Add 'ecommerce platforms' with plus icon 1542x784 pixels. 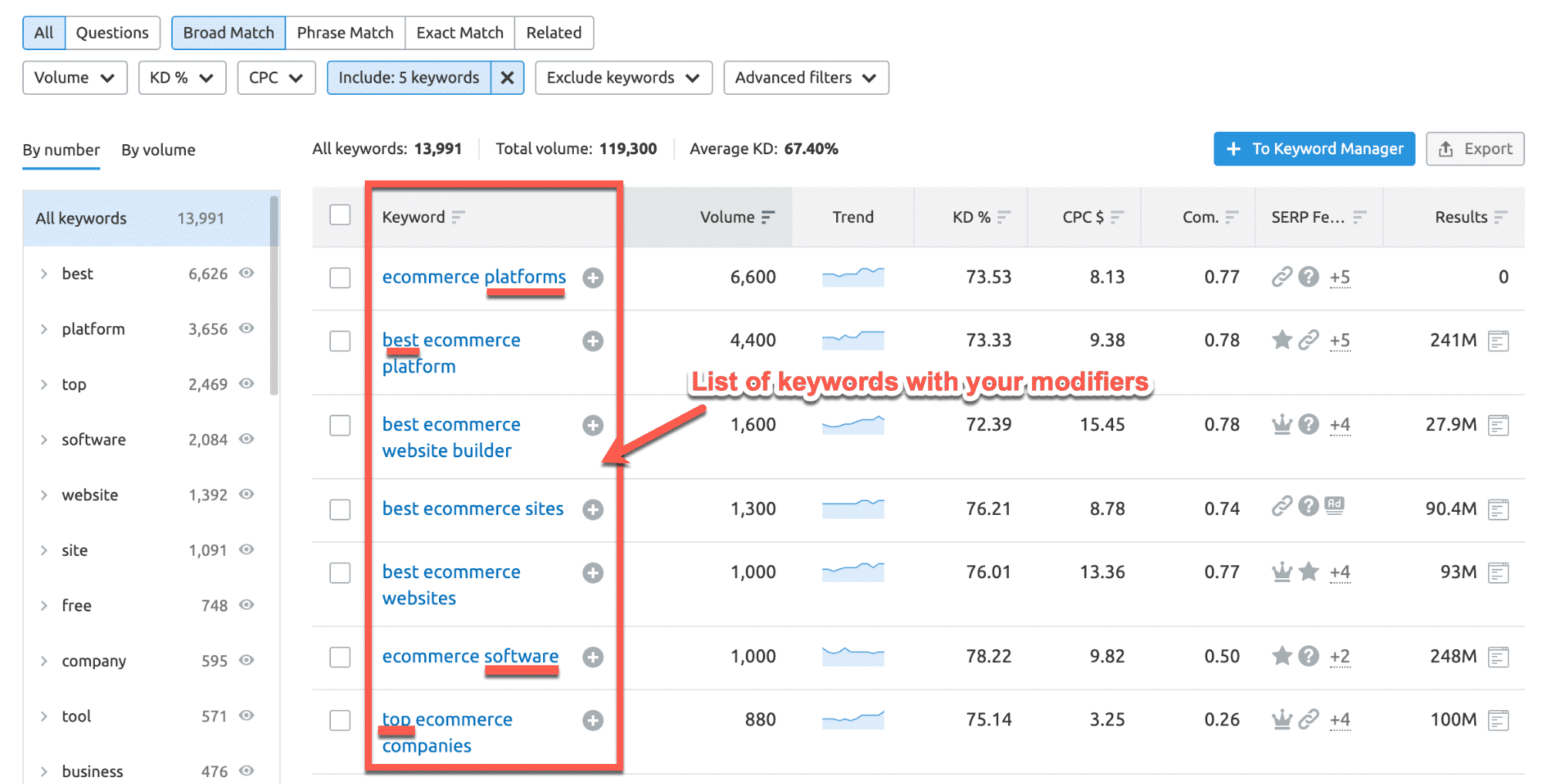coord(592,278)
